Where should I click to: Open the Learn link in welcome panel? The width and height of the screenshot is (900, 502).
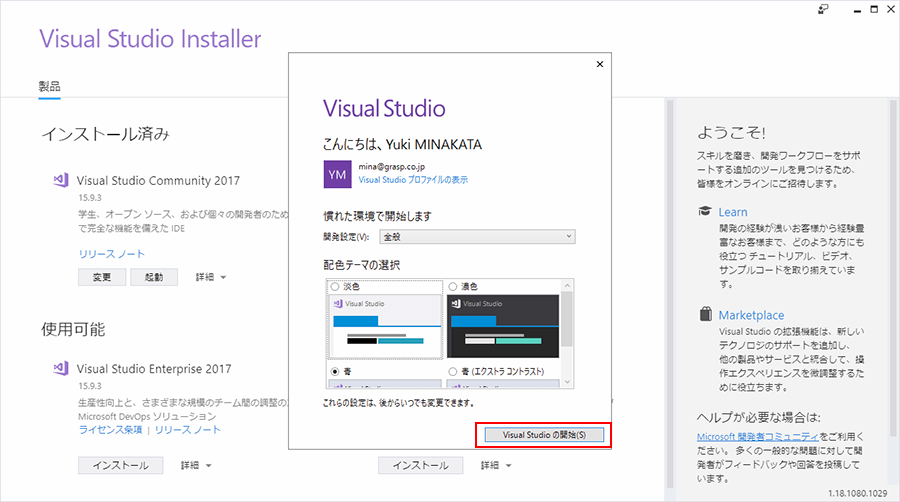(x=733, y=212)
